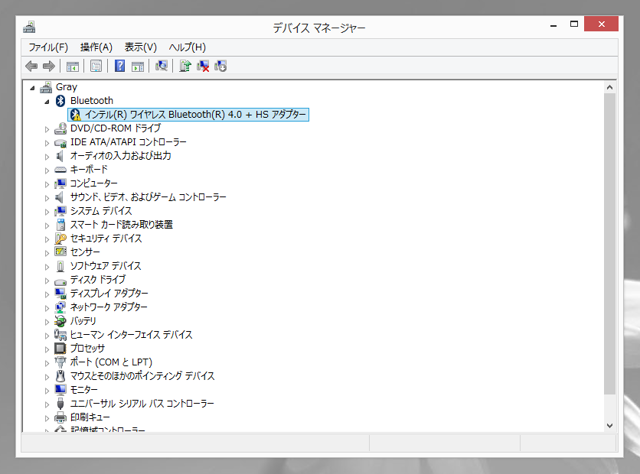Collapse the Gray root node

coord(32,88)
